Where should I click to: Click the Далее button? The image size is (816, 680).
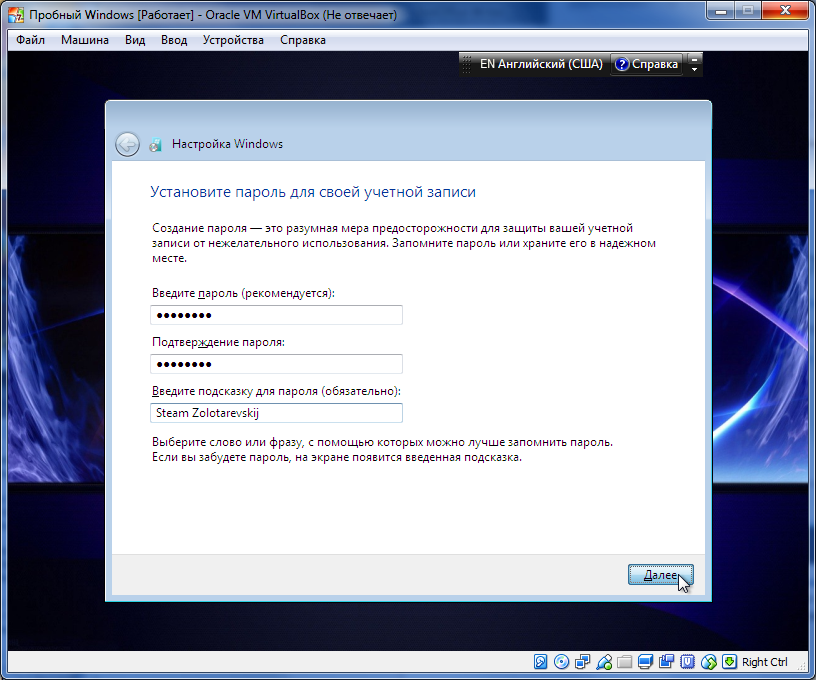point(659,575)
